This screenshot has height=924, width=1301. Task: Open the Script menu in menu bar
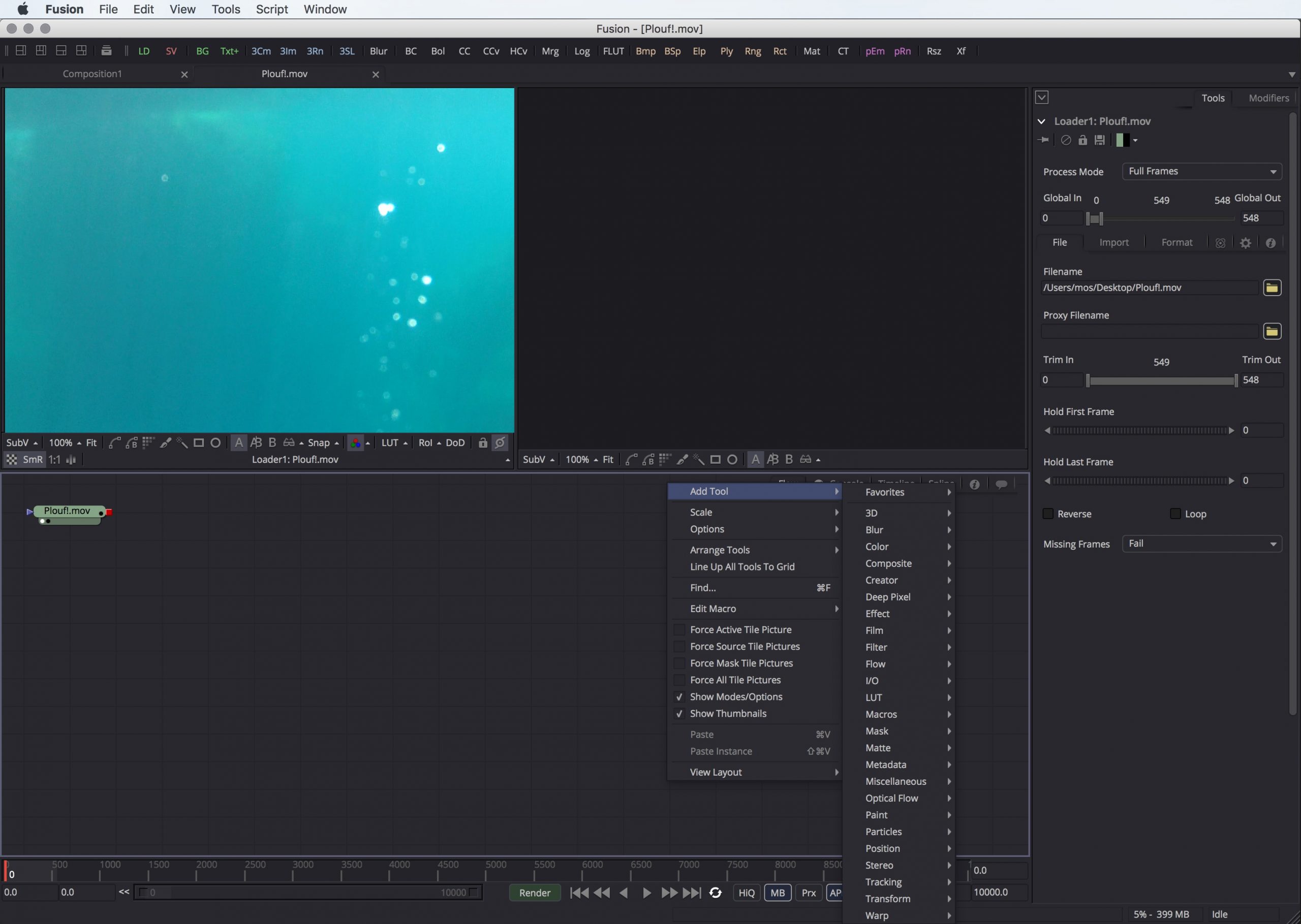tap(271, 9)
